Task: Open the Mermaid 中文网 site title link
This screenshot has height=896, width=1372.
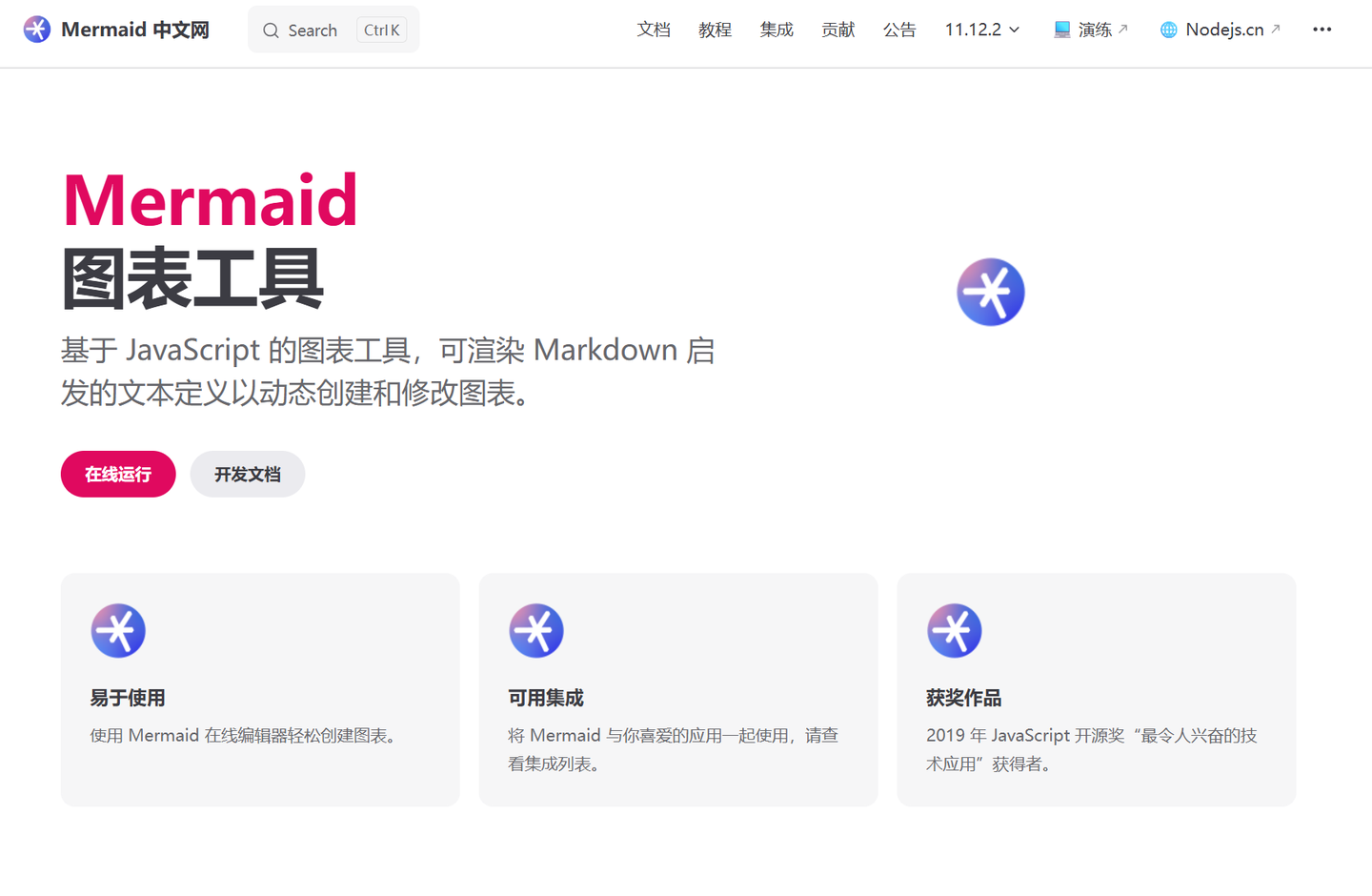Action: tap(116, 30)
